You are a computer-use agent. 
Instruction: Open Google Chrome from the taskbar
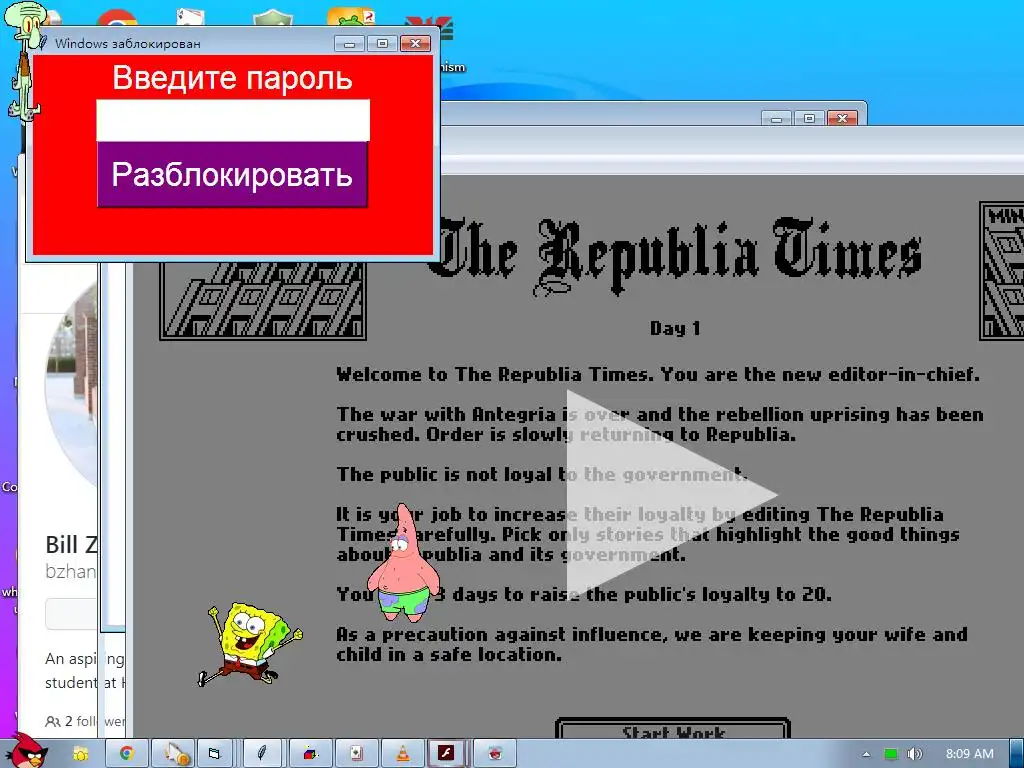(x=126, y=754)
